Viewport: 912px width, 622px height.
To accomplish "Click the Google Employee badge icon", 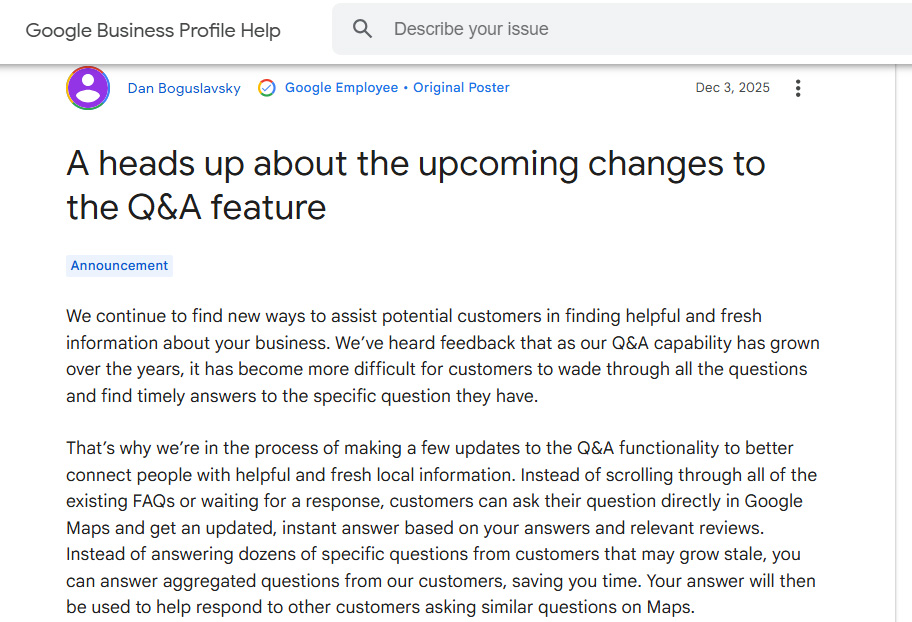I will 266,88.
